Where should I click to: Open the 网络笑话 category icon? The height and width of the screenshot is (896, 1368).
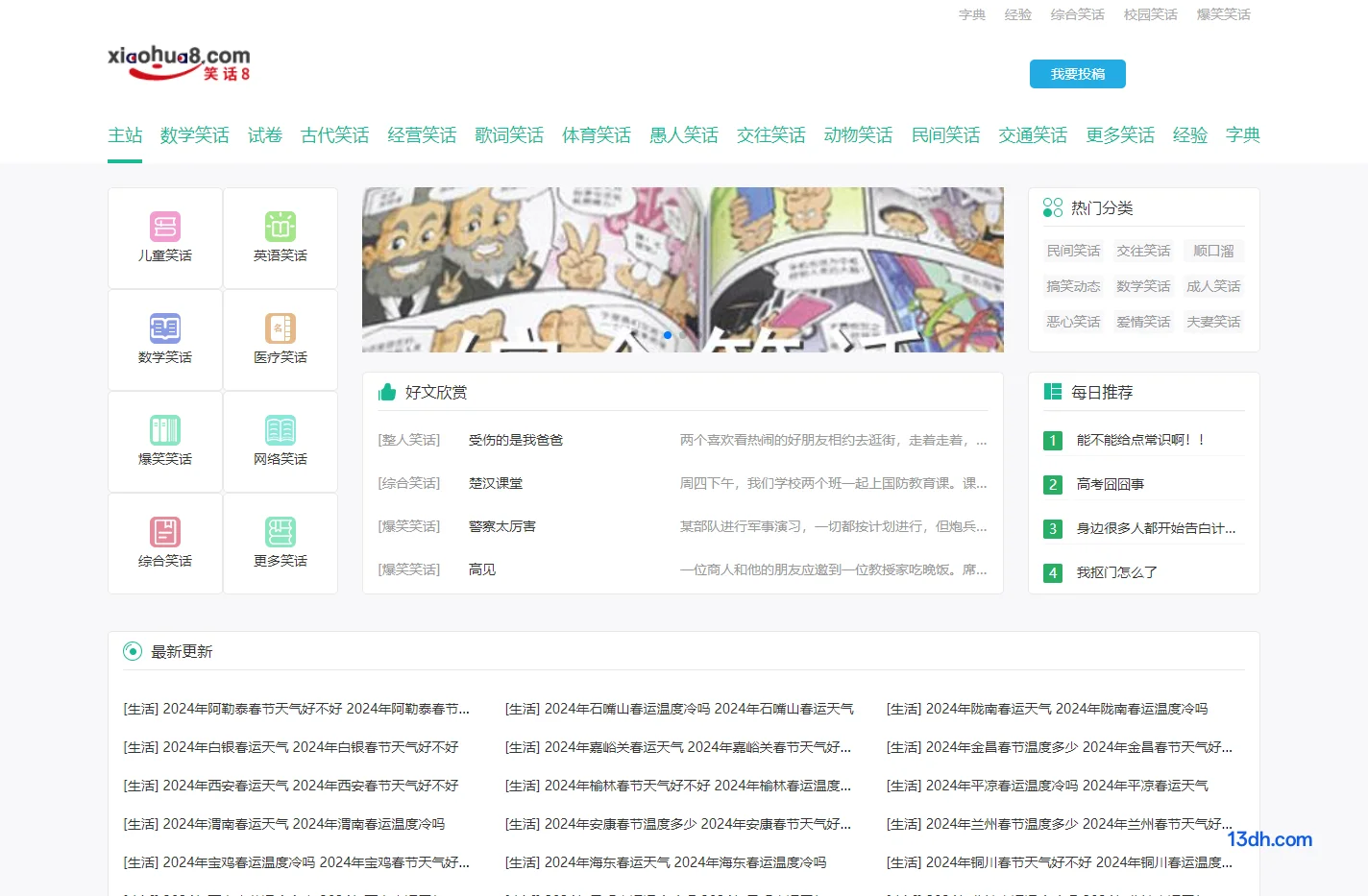281,430
